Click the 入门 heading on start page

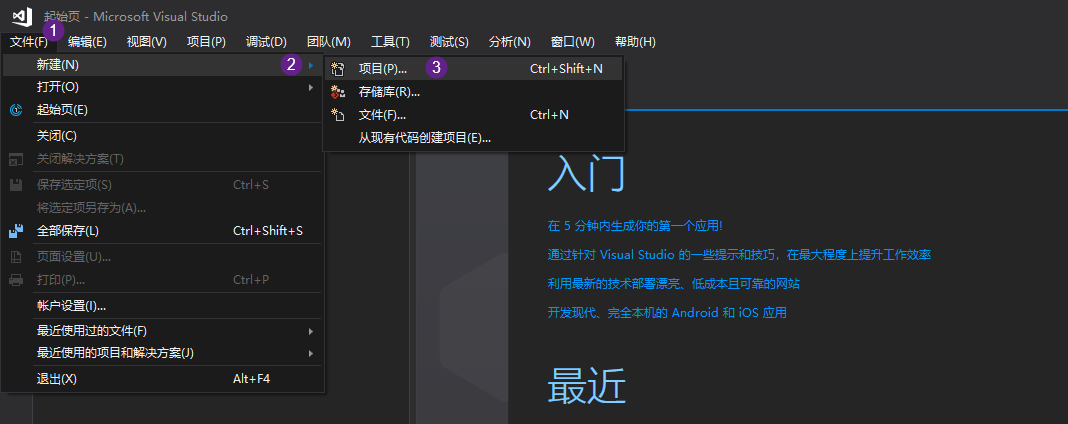pyautogui.click(x=586, y=174)
